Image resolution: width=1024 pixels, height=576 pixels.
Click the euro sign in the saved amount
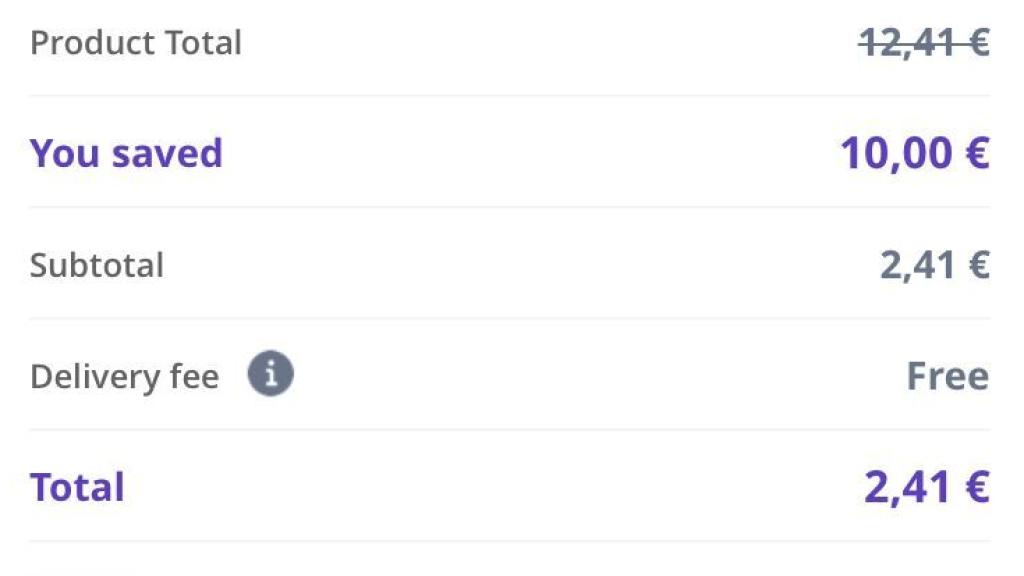point(978,153)
